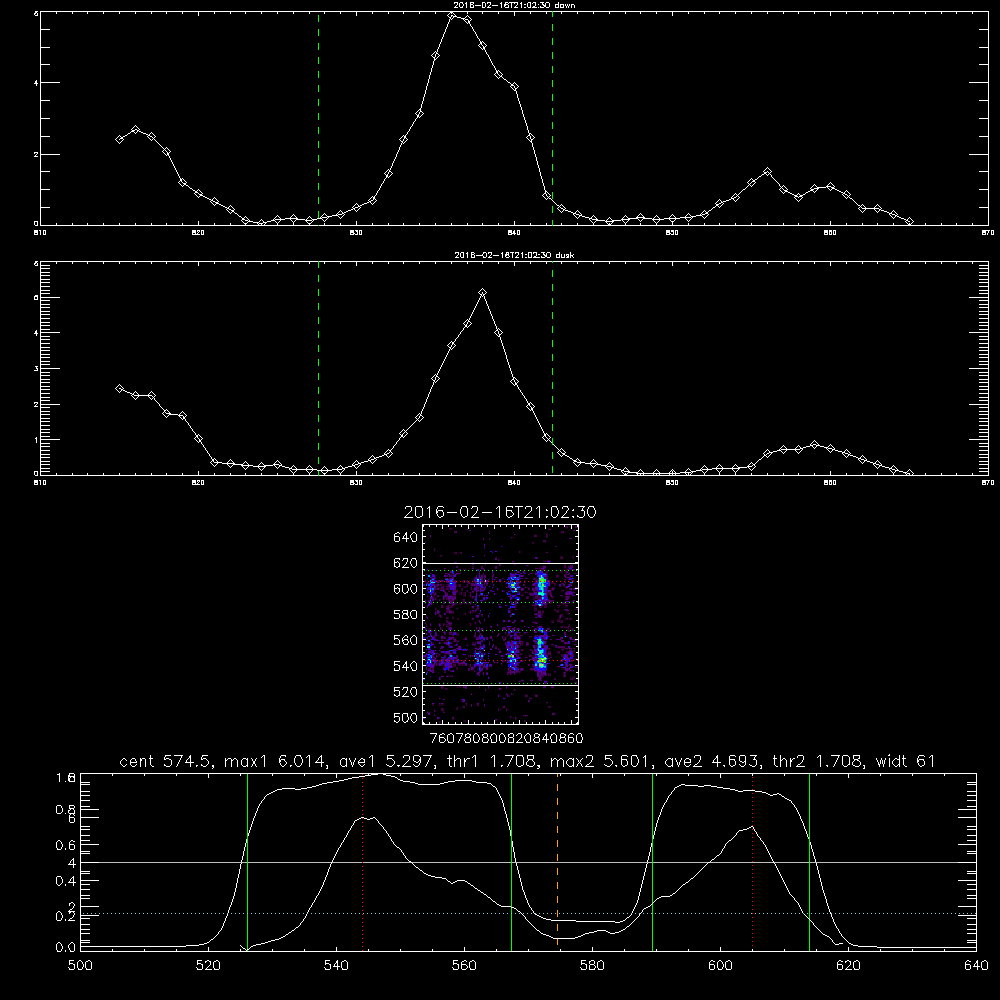The image size is (1000, 1000).
Task: Click the peak diamond marker in dusk plot
Action: 483,293
